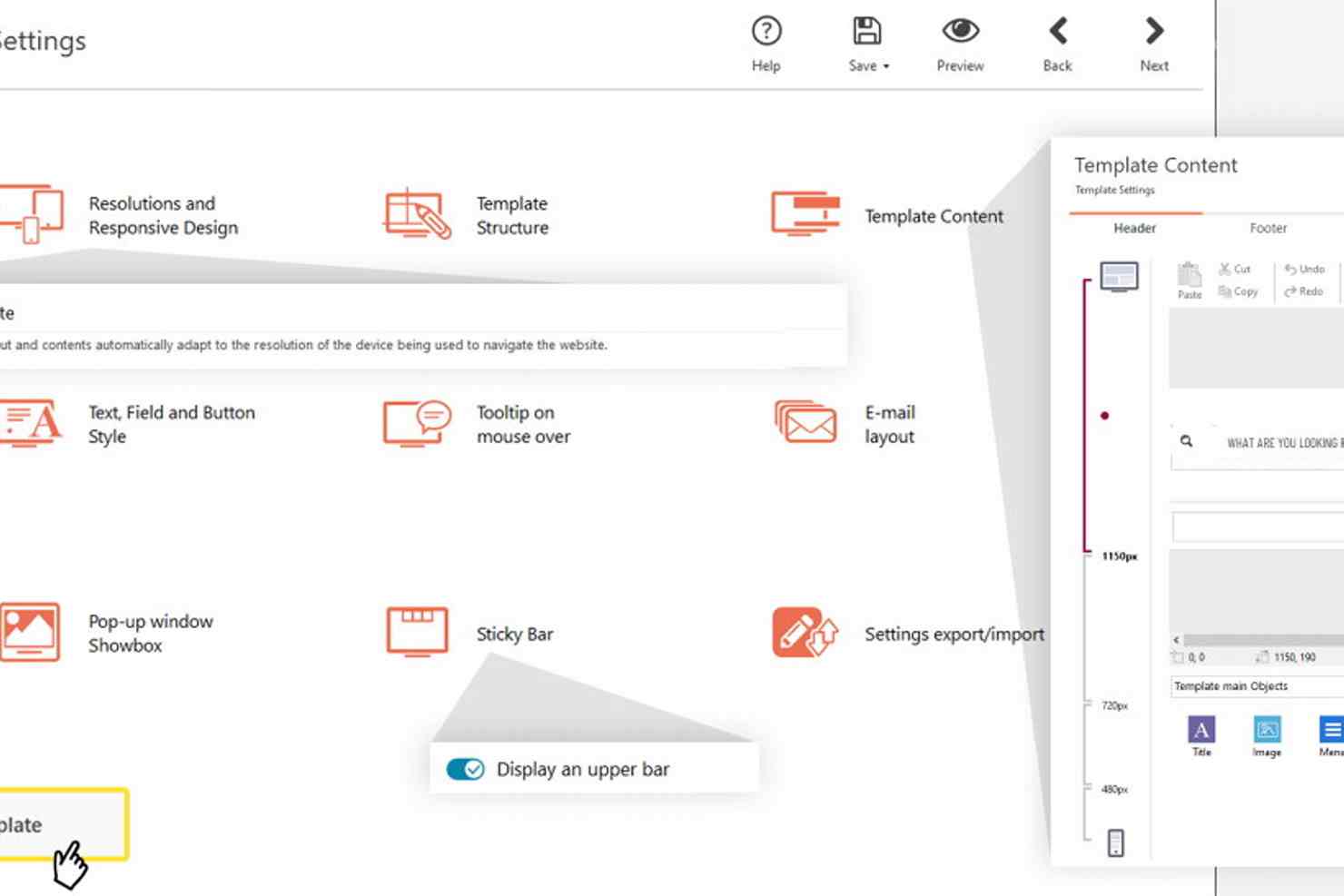Image resolution: width=1344 pixels, height=896 pixels.
Task: Open the Help icon in top toolbar
Action: (x=766, y=32)
